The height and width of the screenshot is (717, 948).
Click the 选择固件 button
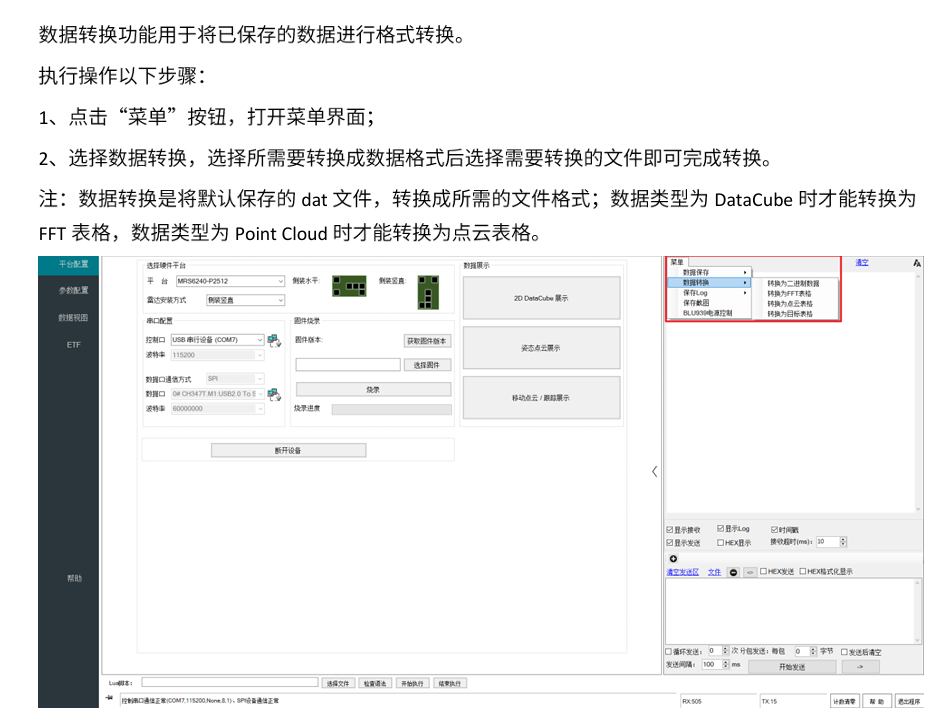(x=427, y=365)
